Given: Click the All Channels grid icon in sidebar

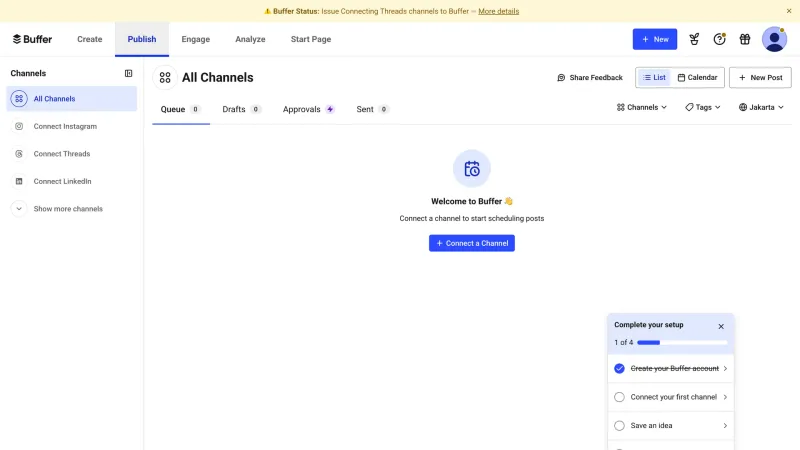Looking at the screenshot, I should click(19, 98).
